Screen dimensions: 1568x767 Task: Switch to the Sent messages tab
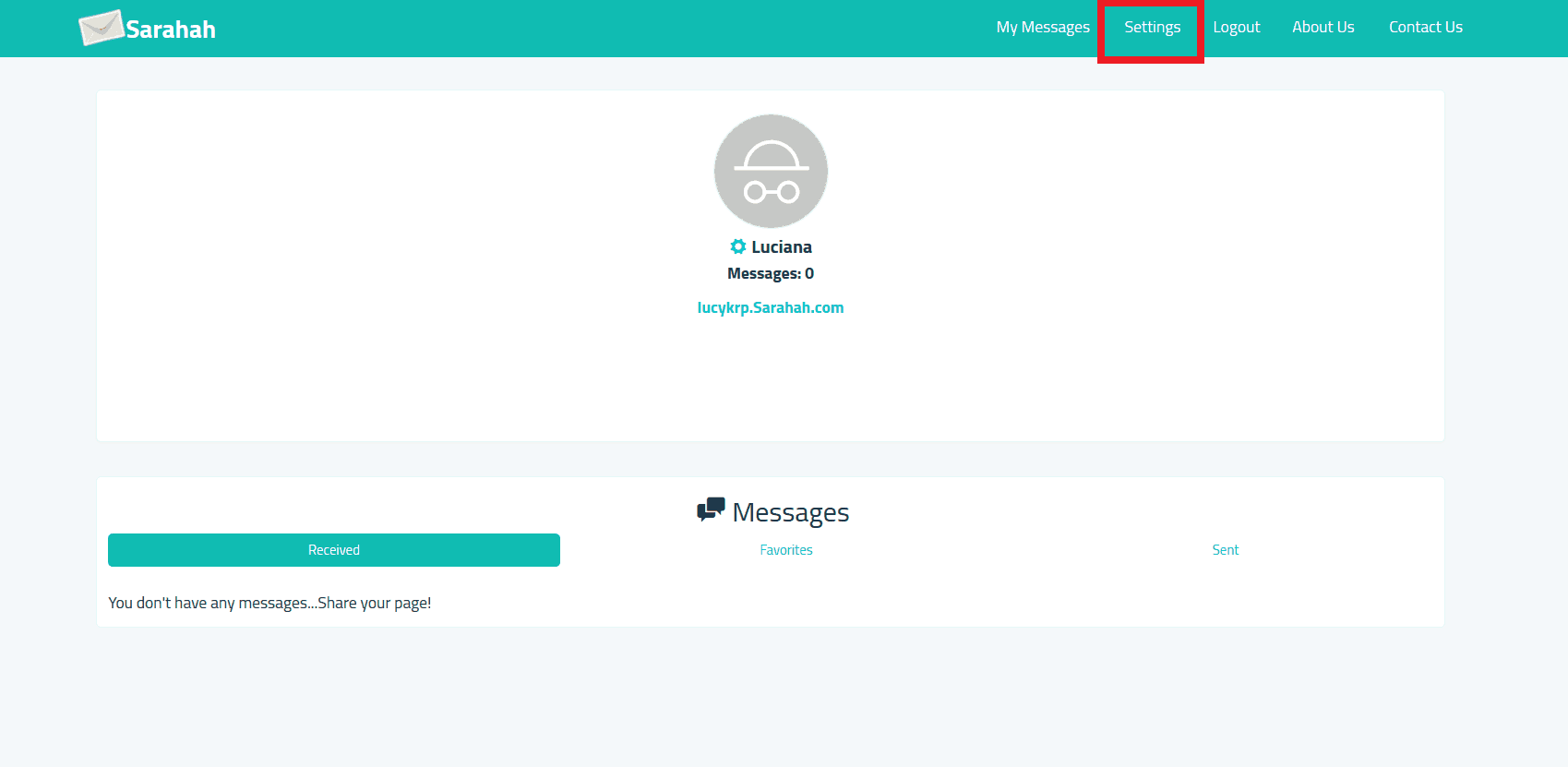click(x=1226, y=550)
